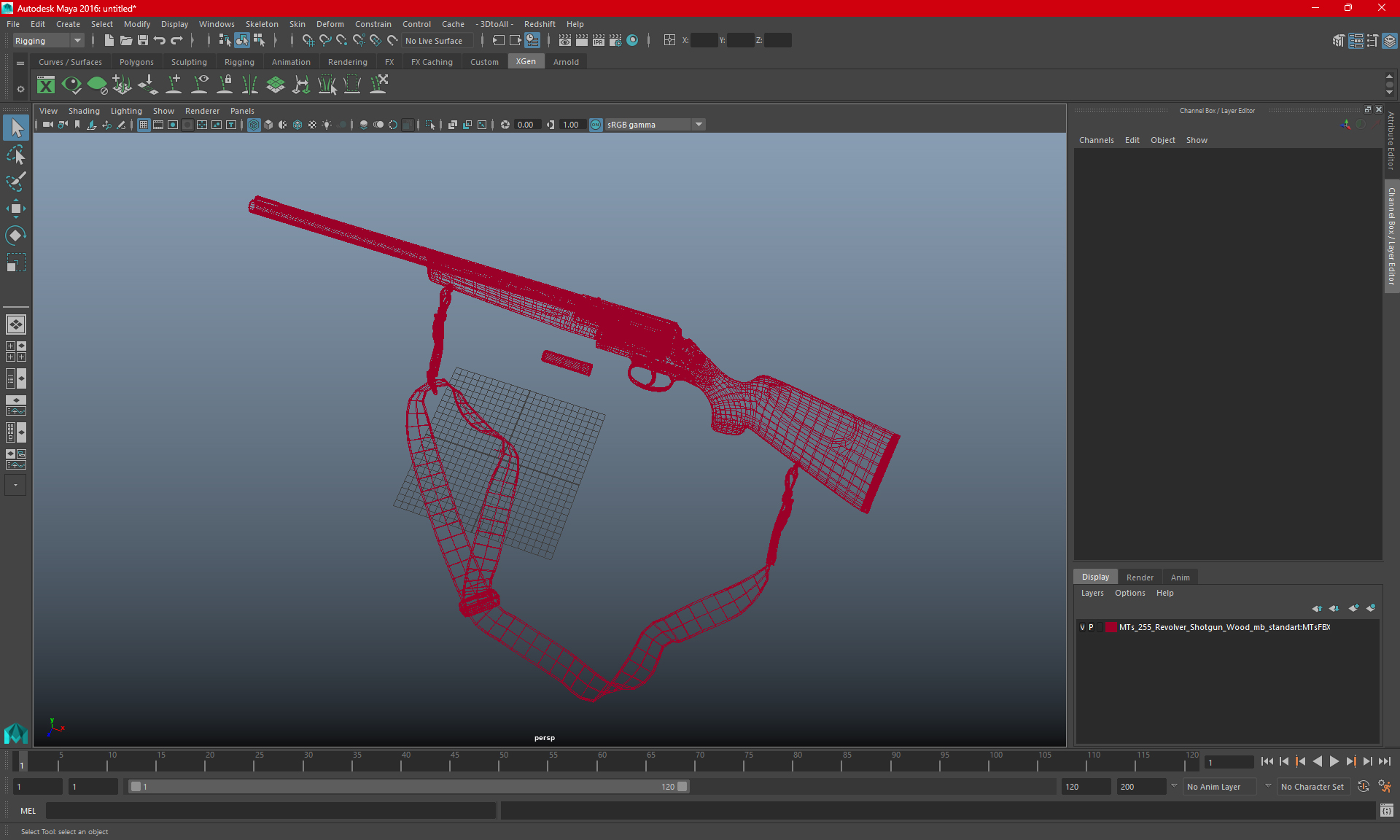Open the Skeleton menu
This screenshot has height=840, width=1400.
pos(261,24)
